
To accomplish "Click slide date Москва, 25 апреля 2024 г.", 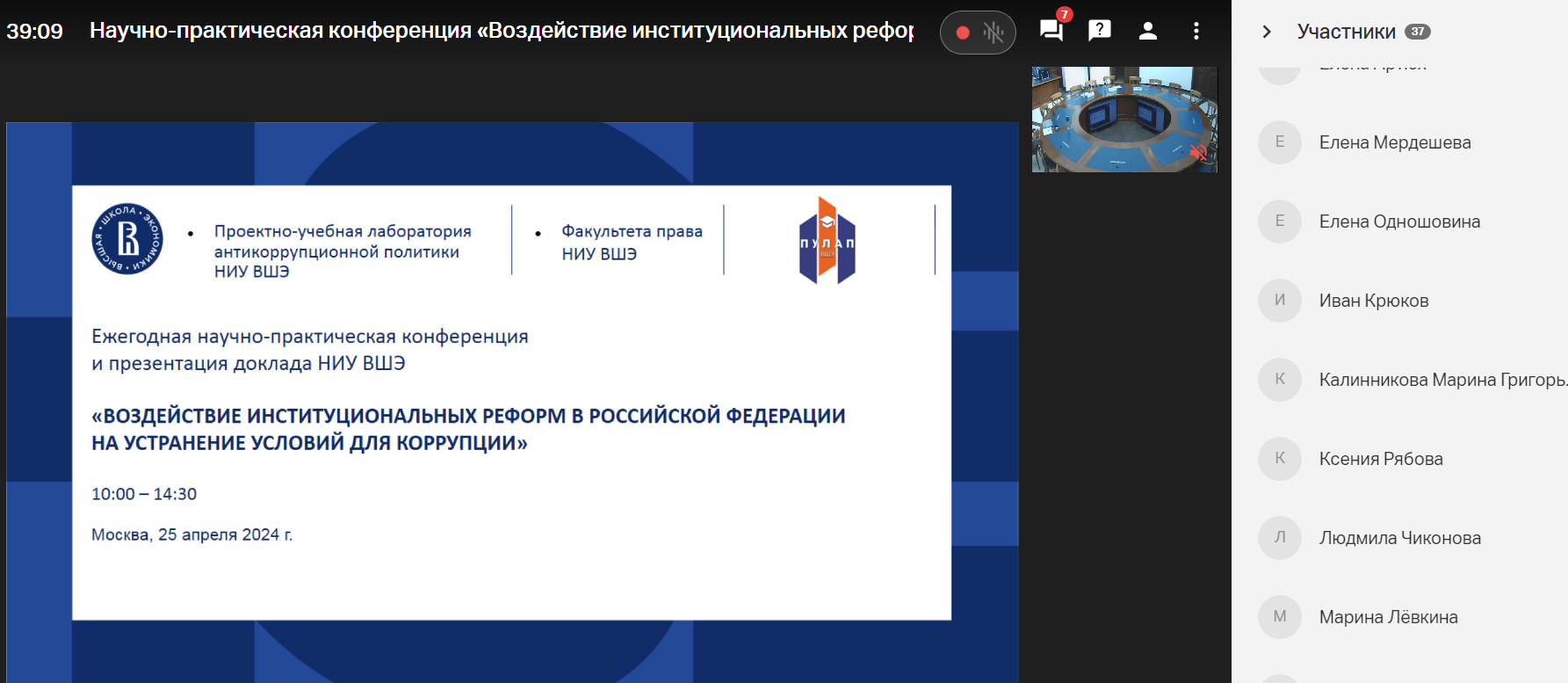I will pos(191,534).
